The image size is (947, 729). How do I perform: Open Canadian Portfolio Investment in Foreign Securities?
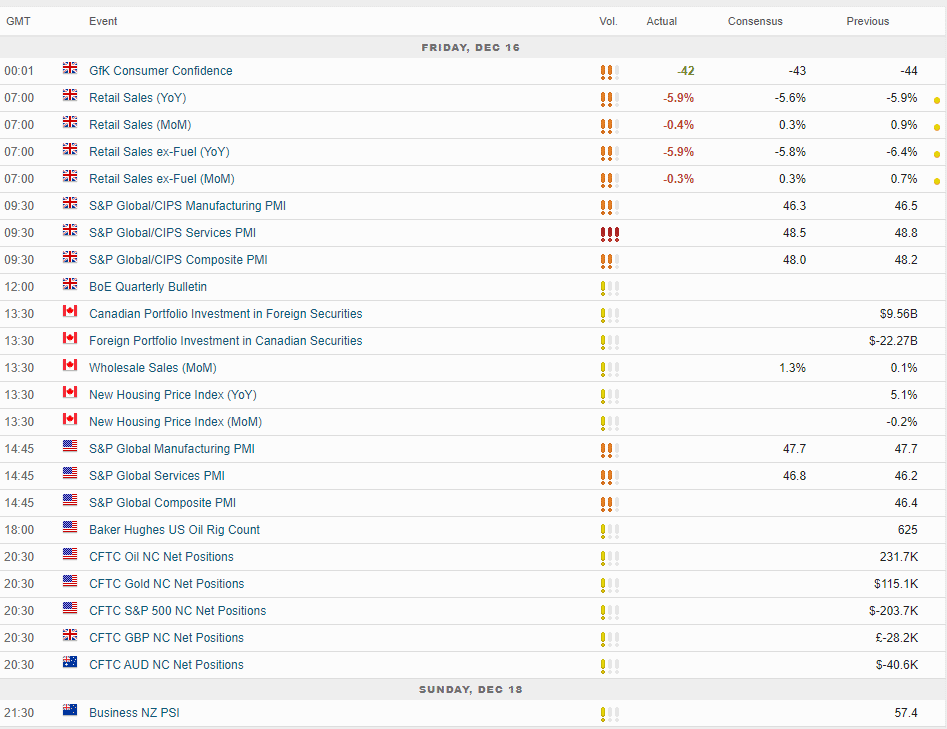pos(226,314)
